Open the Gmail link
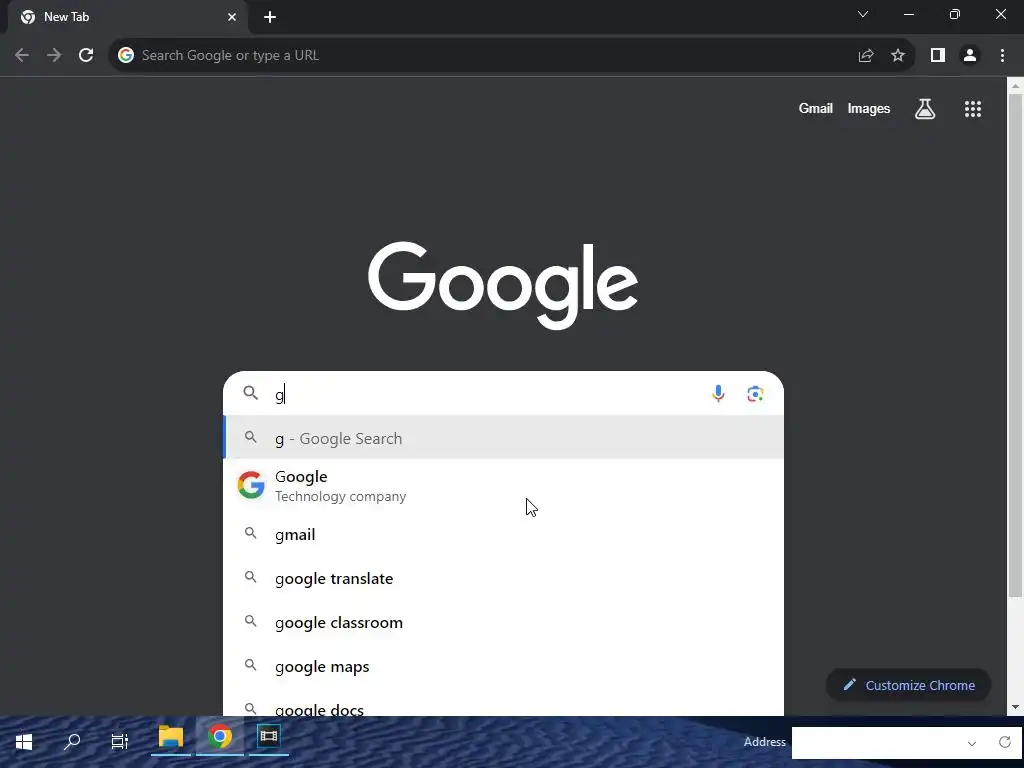The width and height of the screenshot is (1024, 768). tap(815, 108)
